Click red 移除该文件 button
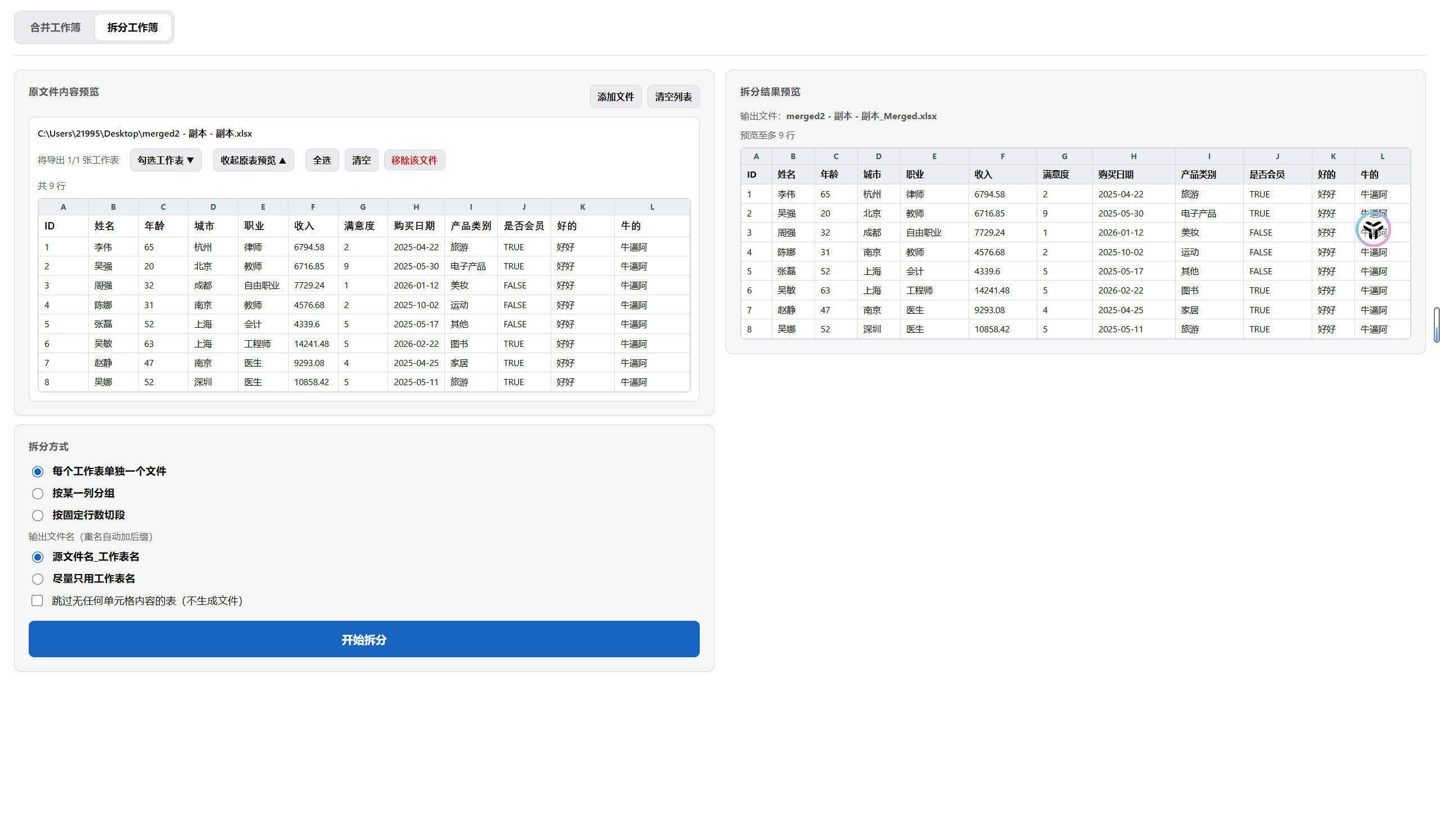Viewport: 1440px width, 840px height. point(415,160)
